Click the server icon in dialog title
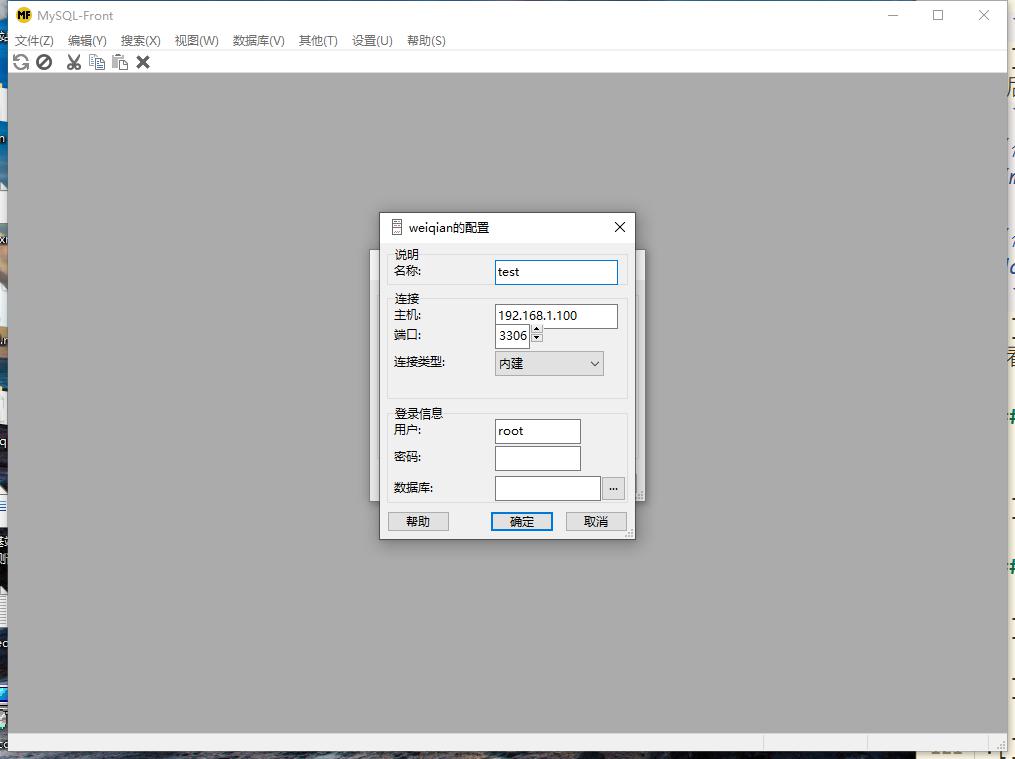The image size is (1015, 759). pos(397,227)
